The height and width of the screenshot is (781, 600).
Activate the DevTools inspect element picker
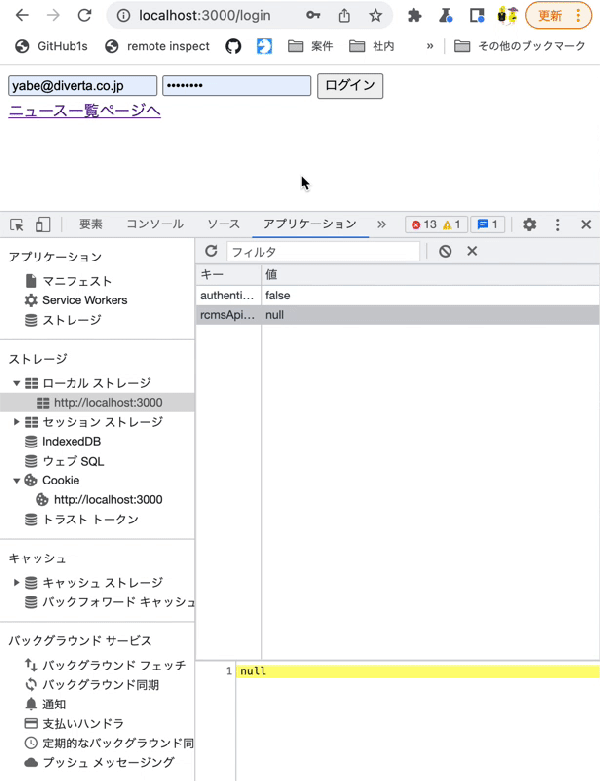[x=16, y=225]
